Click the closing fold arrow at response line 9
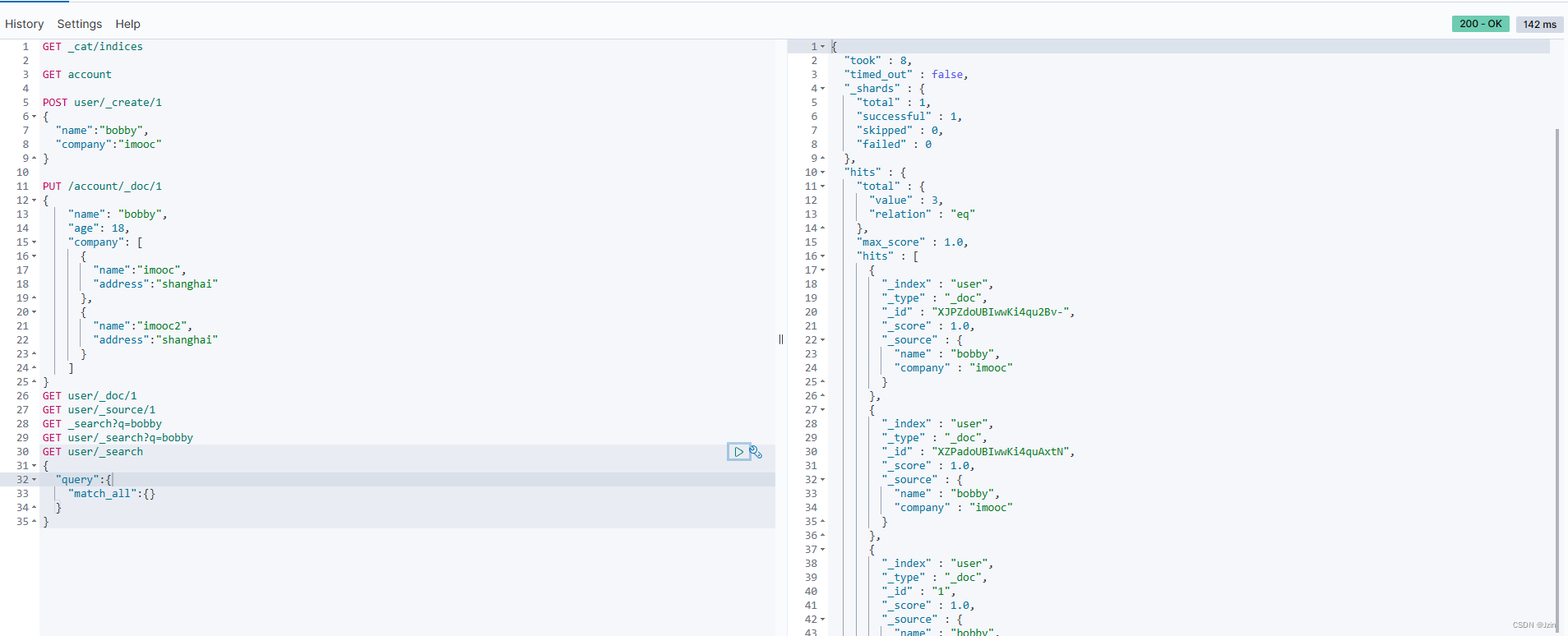This screenshot has height=636, width=1568. (x=822, y=159)
